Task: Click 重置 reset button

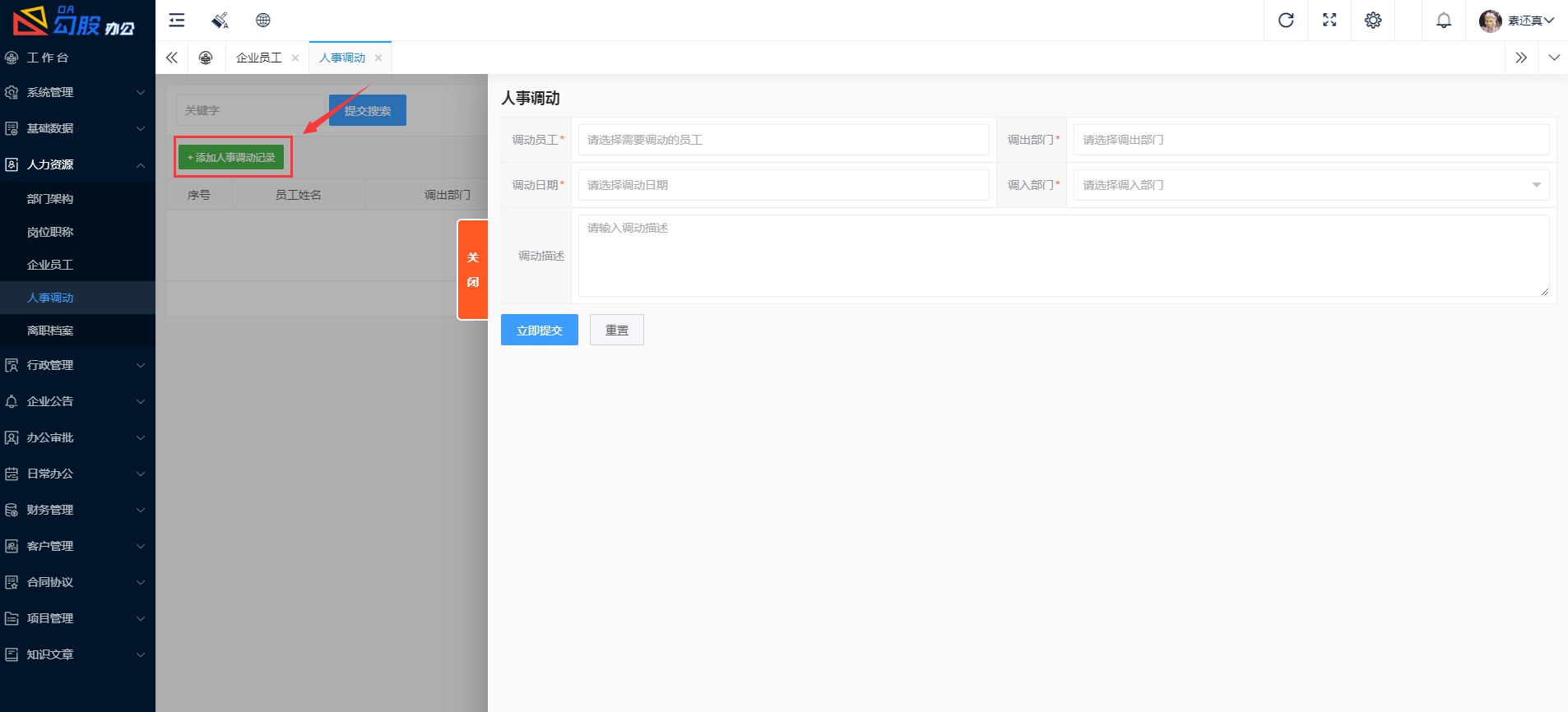Action: [x=617, y=330]
